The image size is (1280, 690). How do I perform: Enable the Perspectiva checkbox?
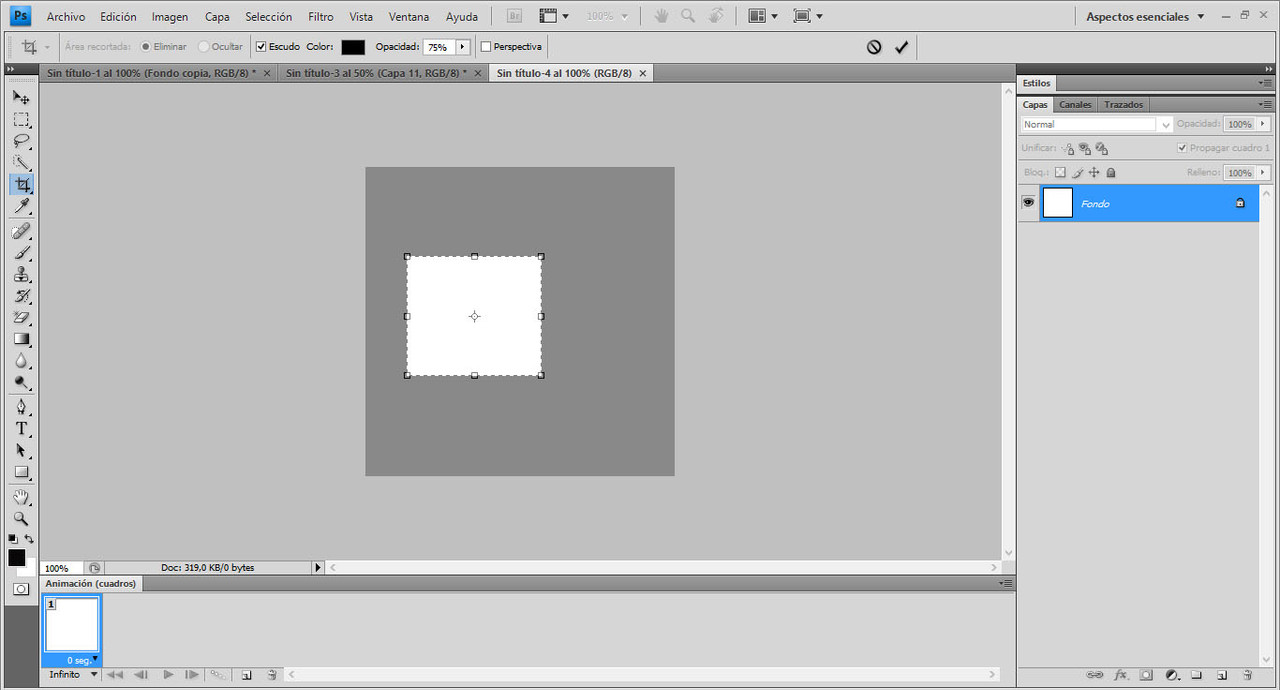coord(486,47)
